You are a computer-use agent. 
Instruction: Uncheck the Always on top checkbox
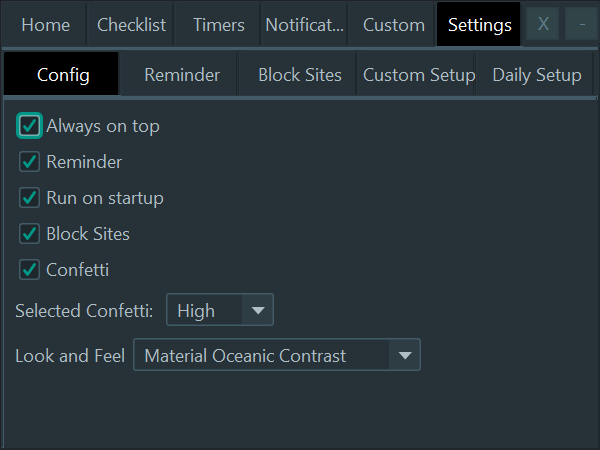point(29,126)
